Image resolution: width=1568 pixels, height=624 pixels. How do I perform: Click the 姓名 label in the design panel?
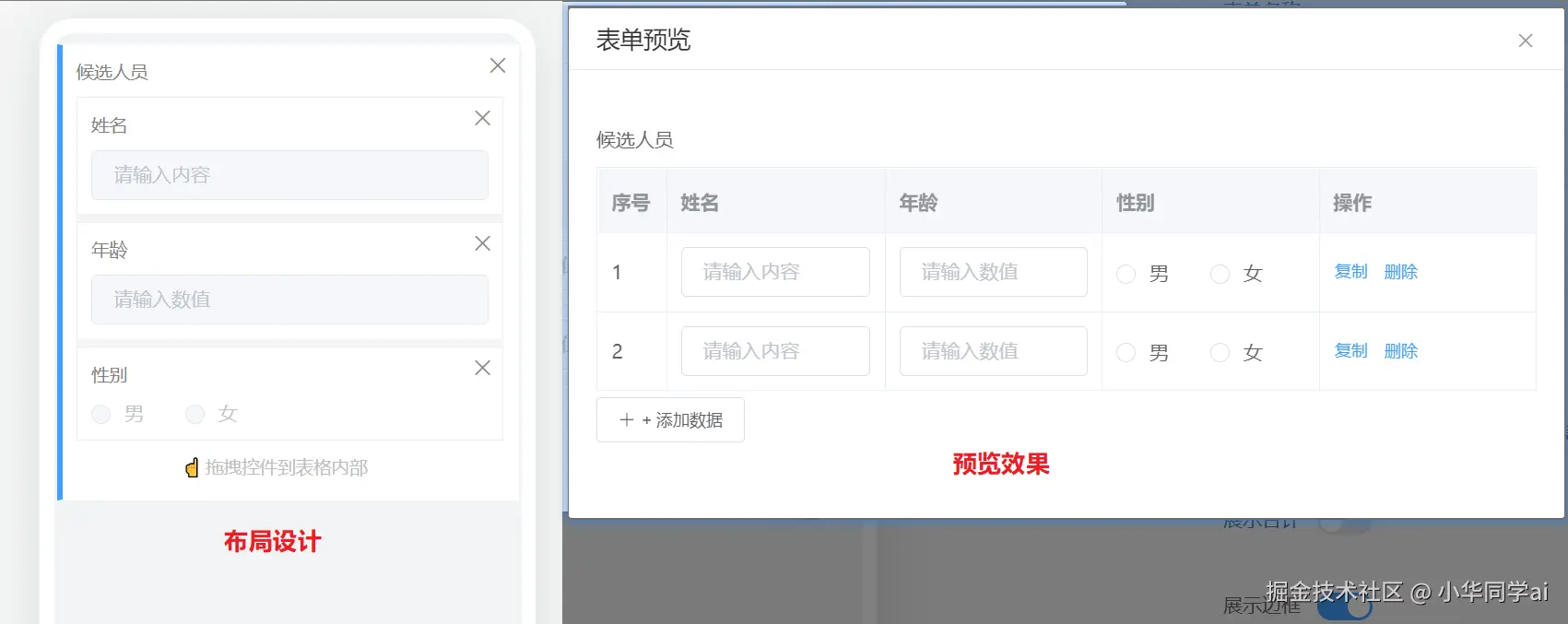(109, 125)
